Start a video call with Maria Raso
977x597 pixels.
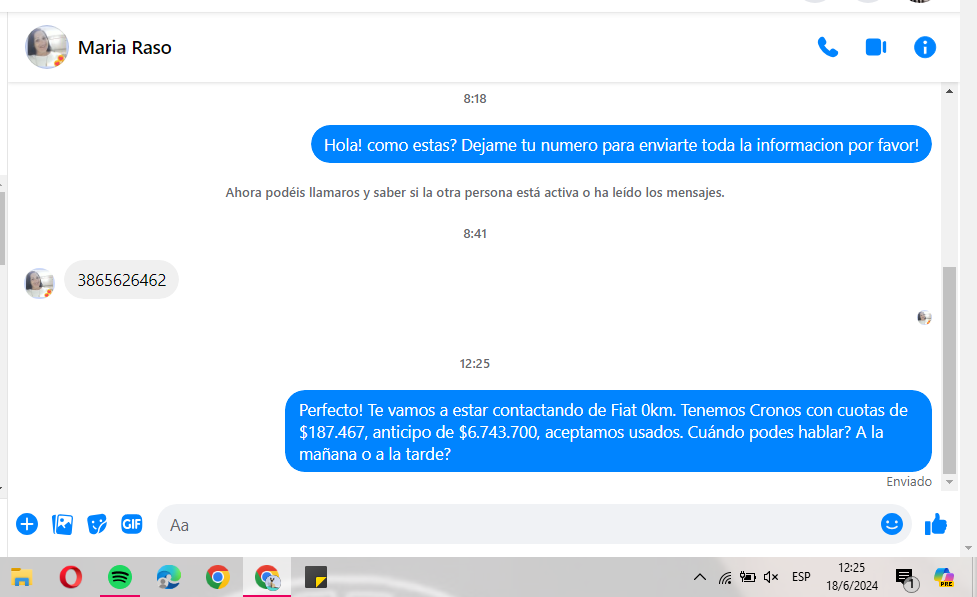pos(876,47)
